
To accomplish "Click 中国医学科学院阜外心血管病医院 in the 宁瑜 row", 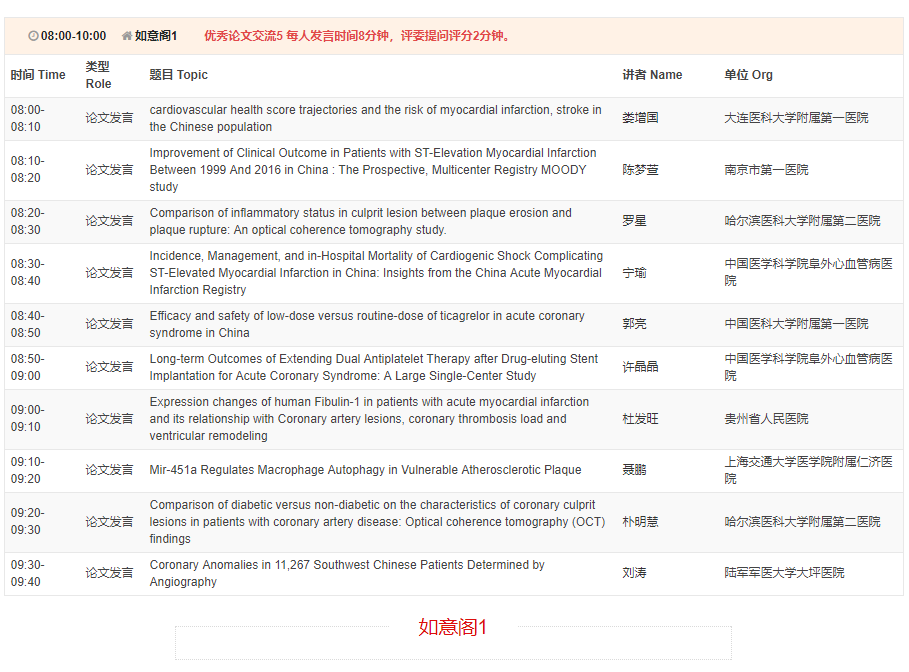I will 808,273.
